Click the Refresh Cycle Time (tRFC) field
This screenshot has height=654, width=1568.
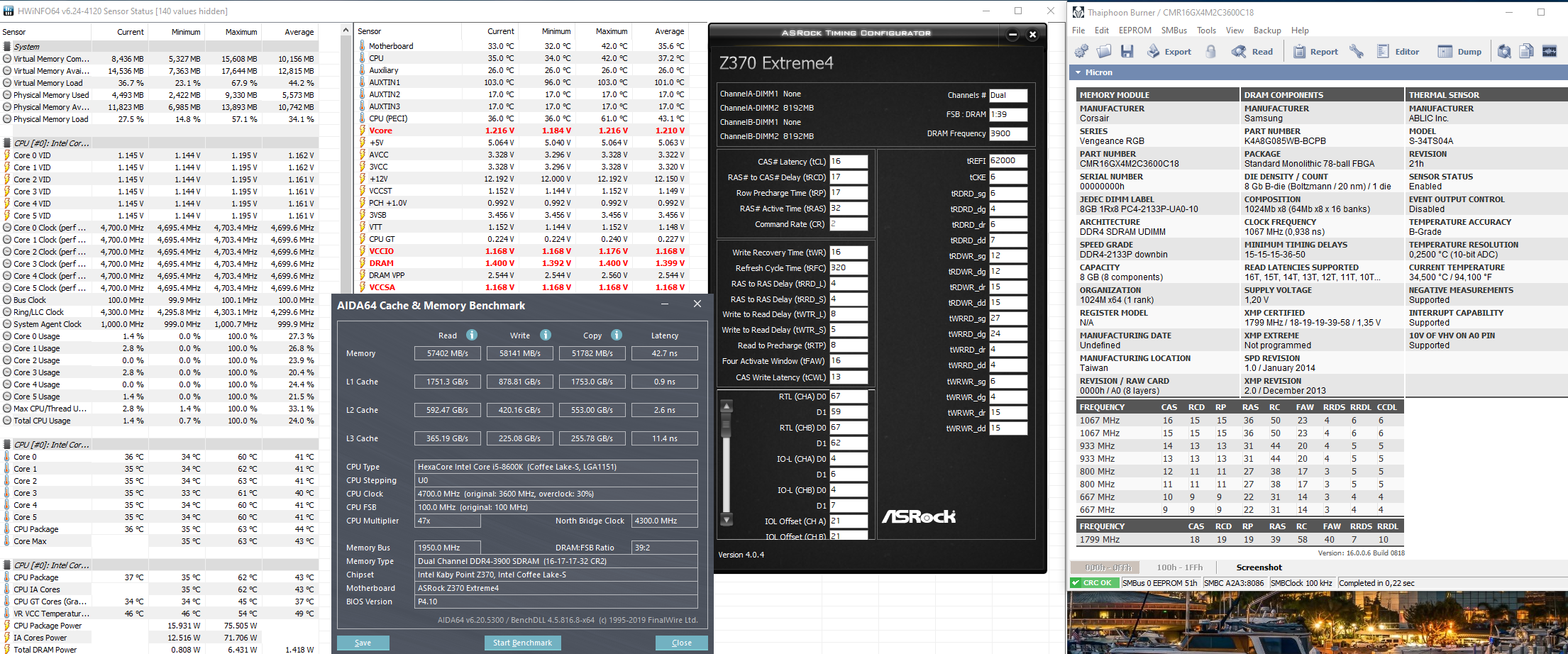coord(849,268)
